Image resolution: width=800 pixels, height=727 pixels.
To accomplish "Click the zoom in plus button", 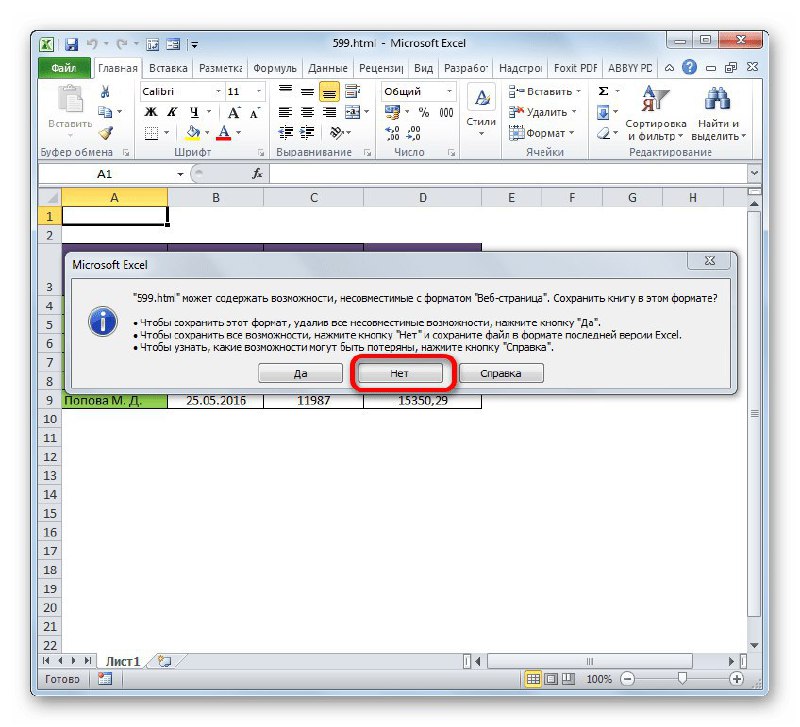I will click(737, 679).
